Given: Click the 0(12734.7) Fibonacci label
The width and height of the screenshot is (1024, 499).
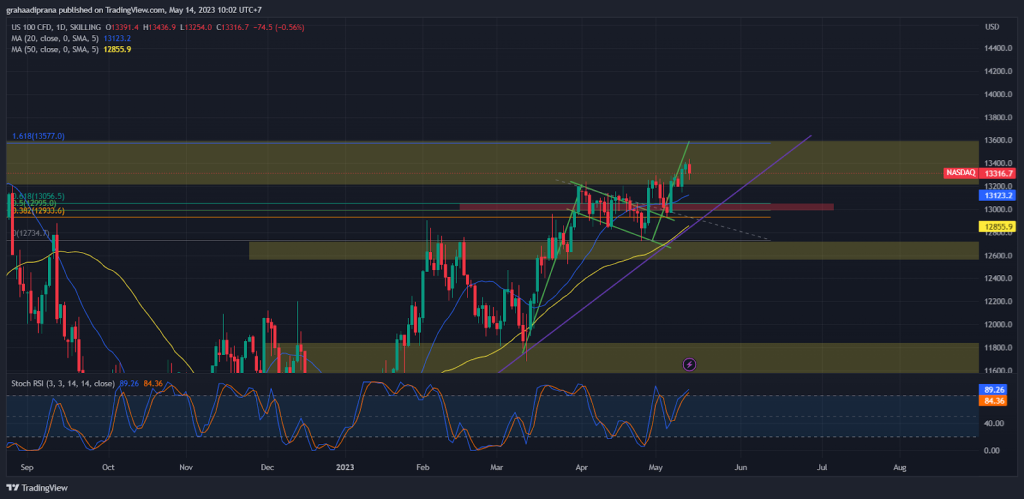Looking at the screenshot, I should (31, 233).
